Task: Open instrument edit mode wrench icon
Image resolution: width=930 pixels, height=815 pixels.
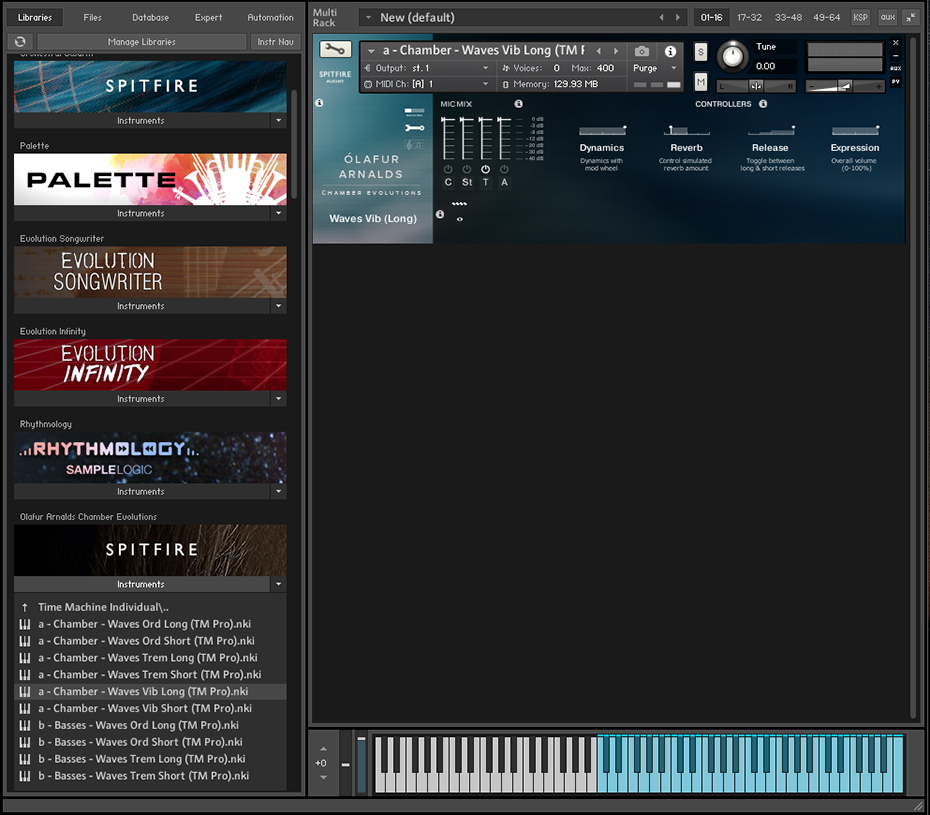Action: [x=335, y=49]
